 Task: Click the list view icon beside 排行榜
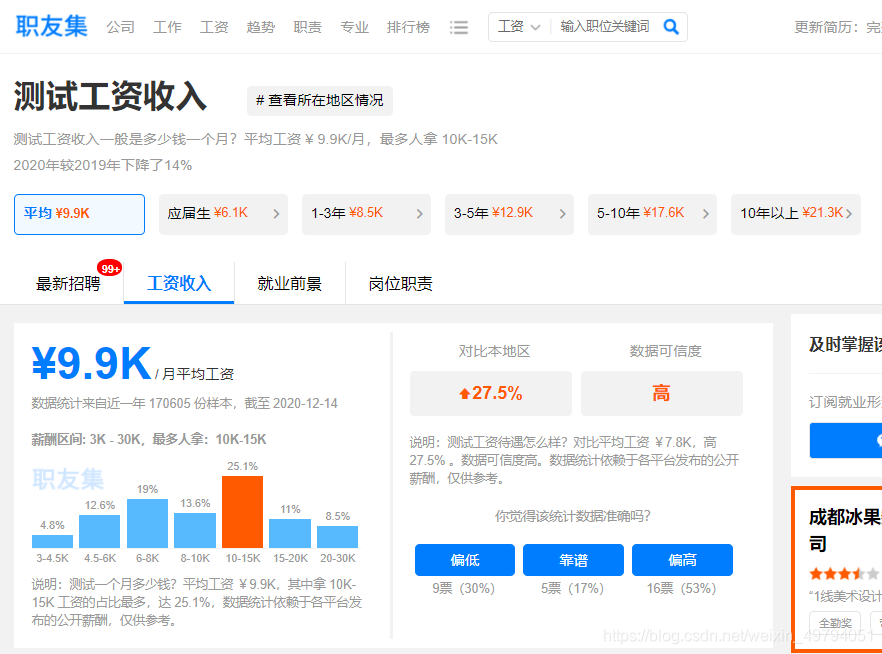pyautogui.click(x=459, y=27)
